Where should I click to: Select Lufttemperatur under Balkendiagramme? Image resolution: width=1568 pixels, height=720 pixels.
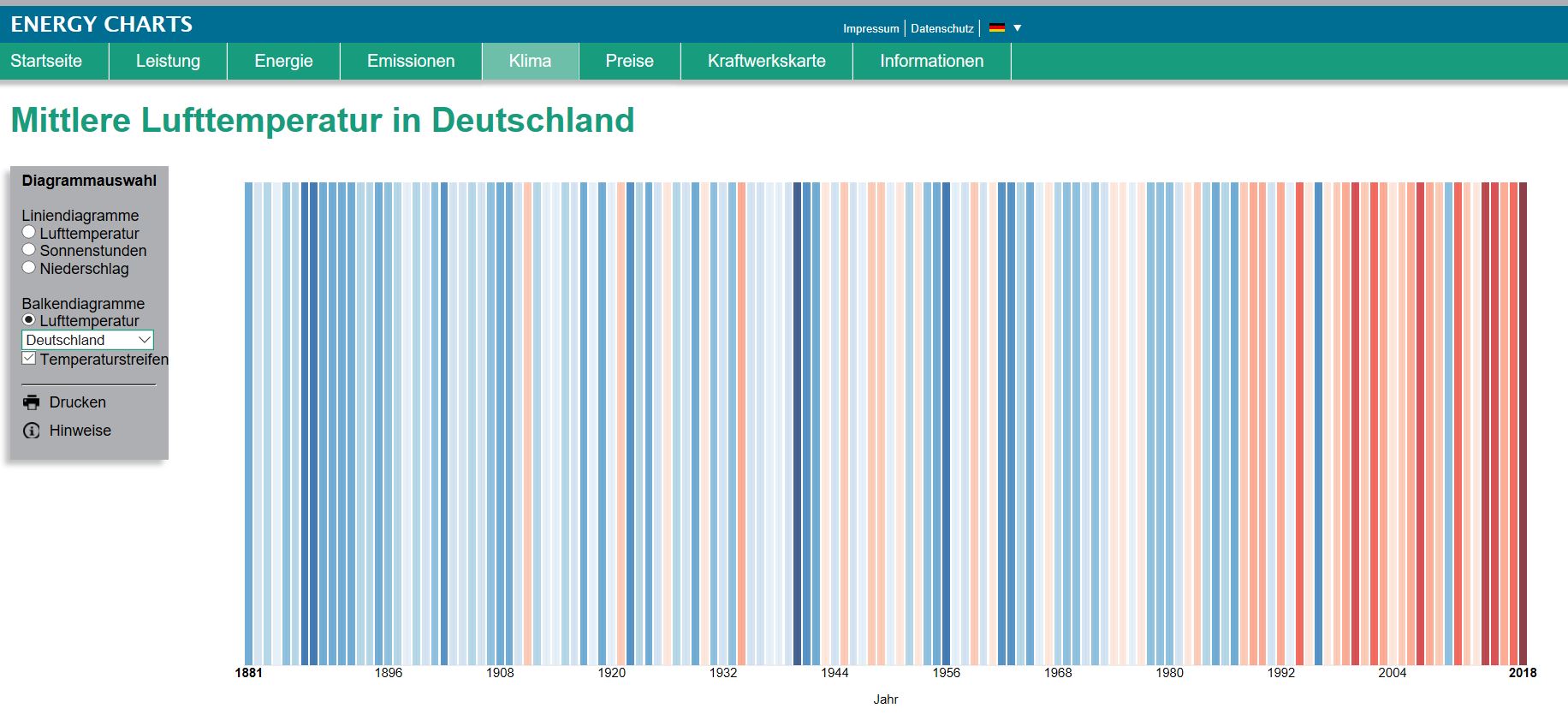(x=29, y=320)
